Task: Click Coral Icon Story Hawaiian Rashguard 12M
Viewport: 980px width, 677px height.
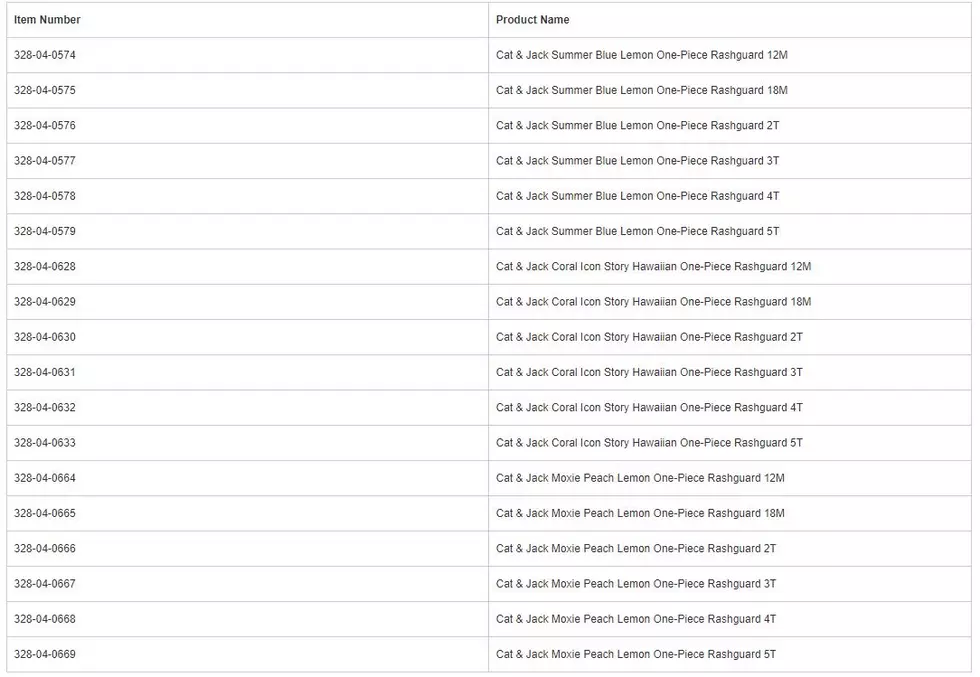Action: pyautogui.click(x=654, y=266)
